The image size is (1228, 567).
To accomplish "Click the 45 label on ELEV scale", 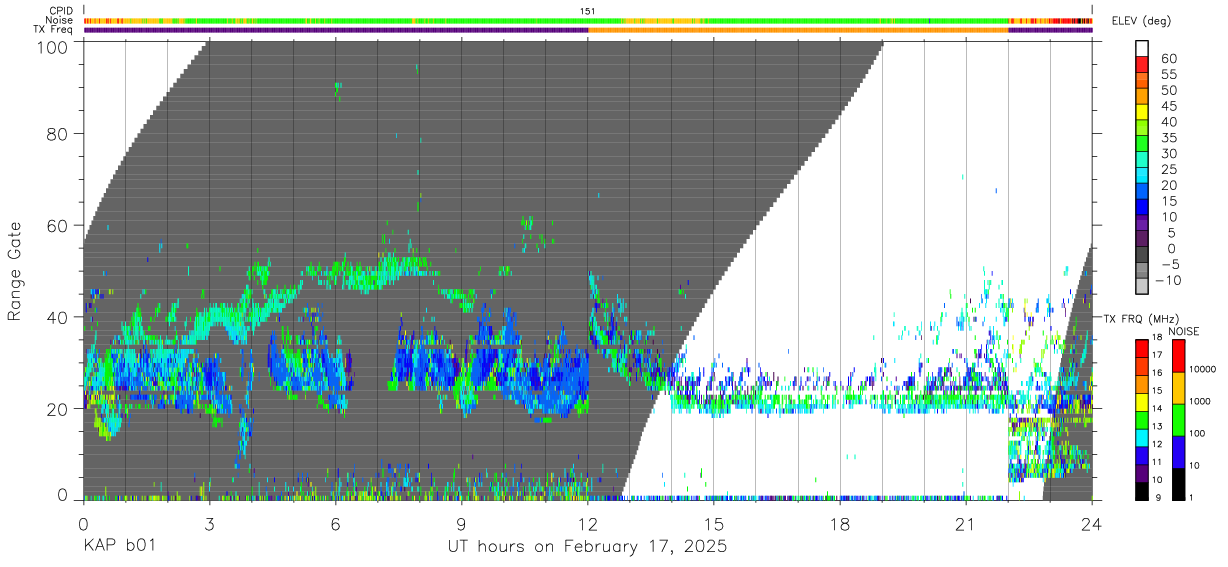I will tap(1169, 106).
